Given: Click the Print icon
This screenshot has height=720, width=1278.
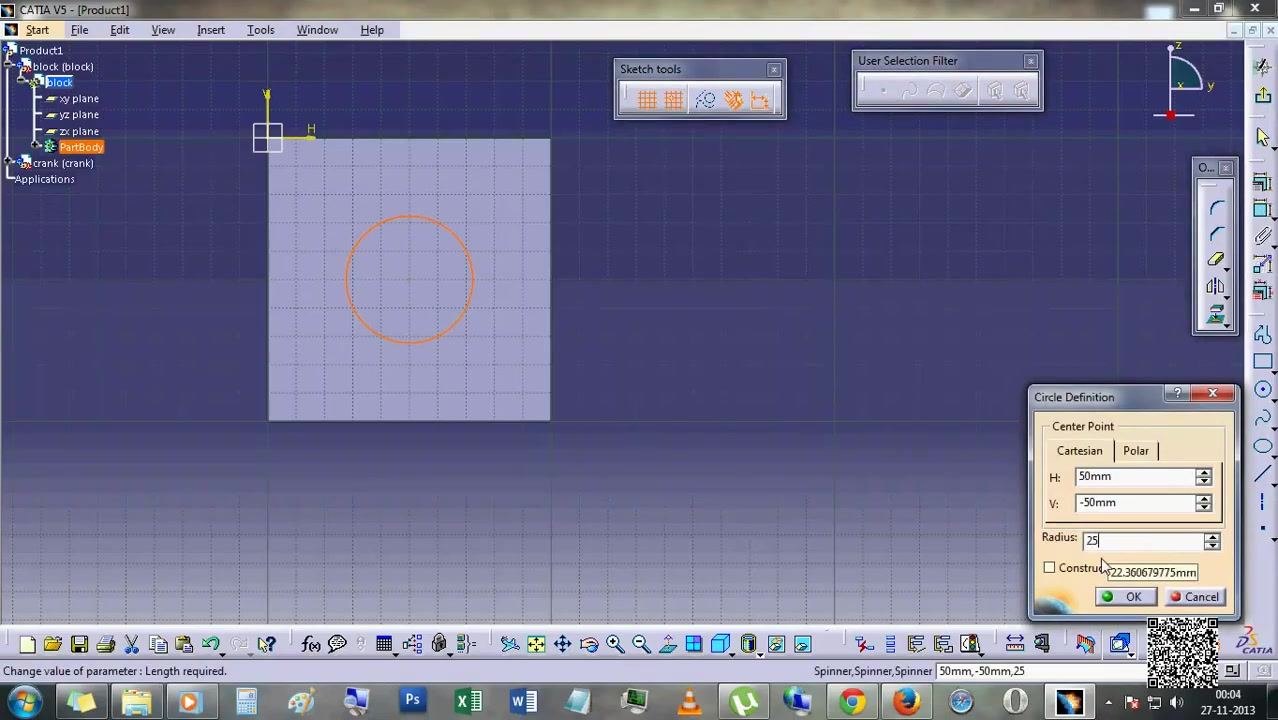Looking at the screenshot, I should pyautogui.click(x=105, y=644).
